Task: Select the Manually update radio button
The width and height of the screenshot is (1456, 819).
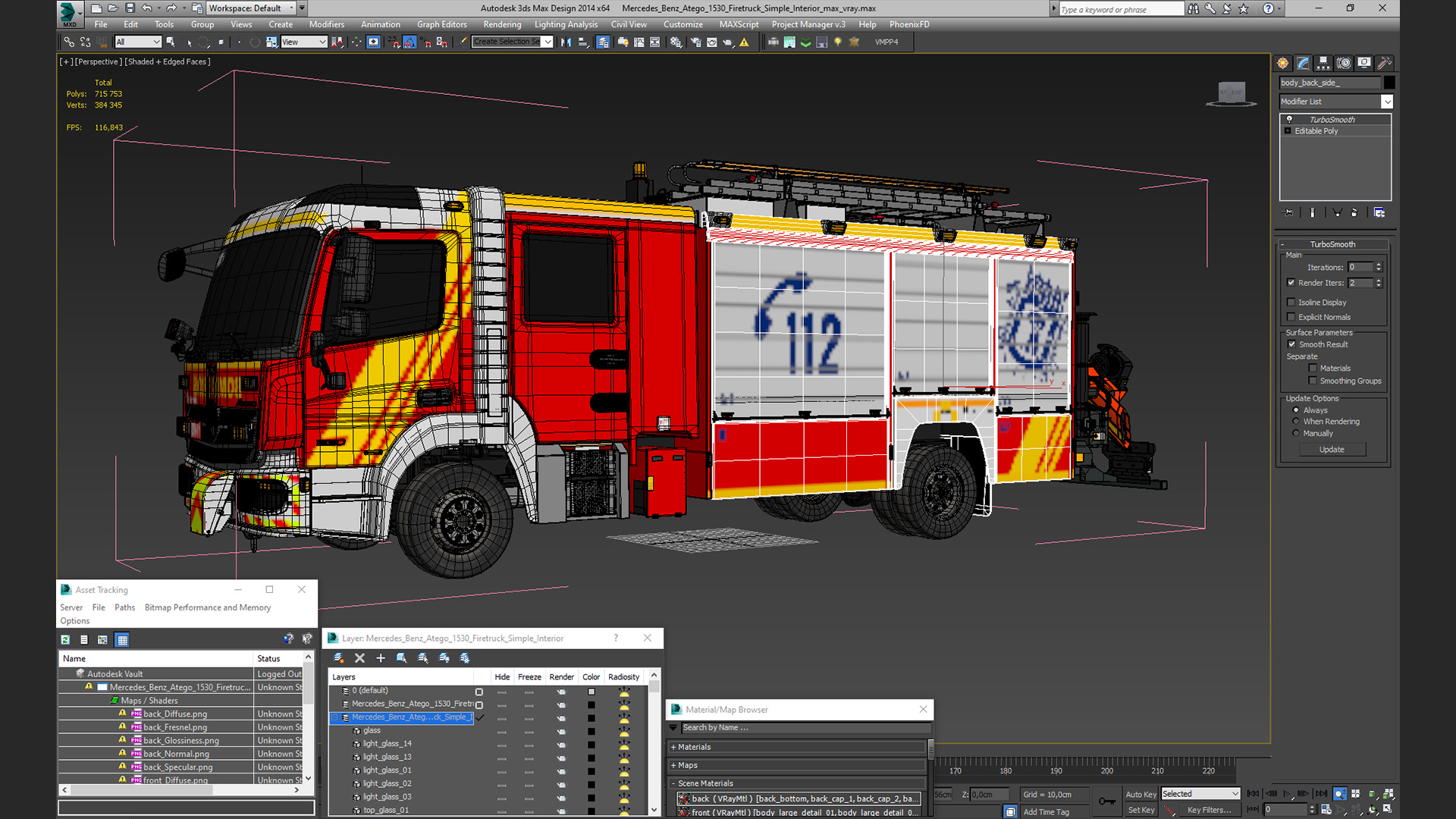Action: [x=1296, y=433]
